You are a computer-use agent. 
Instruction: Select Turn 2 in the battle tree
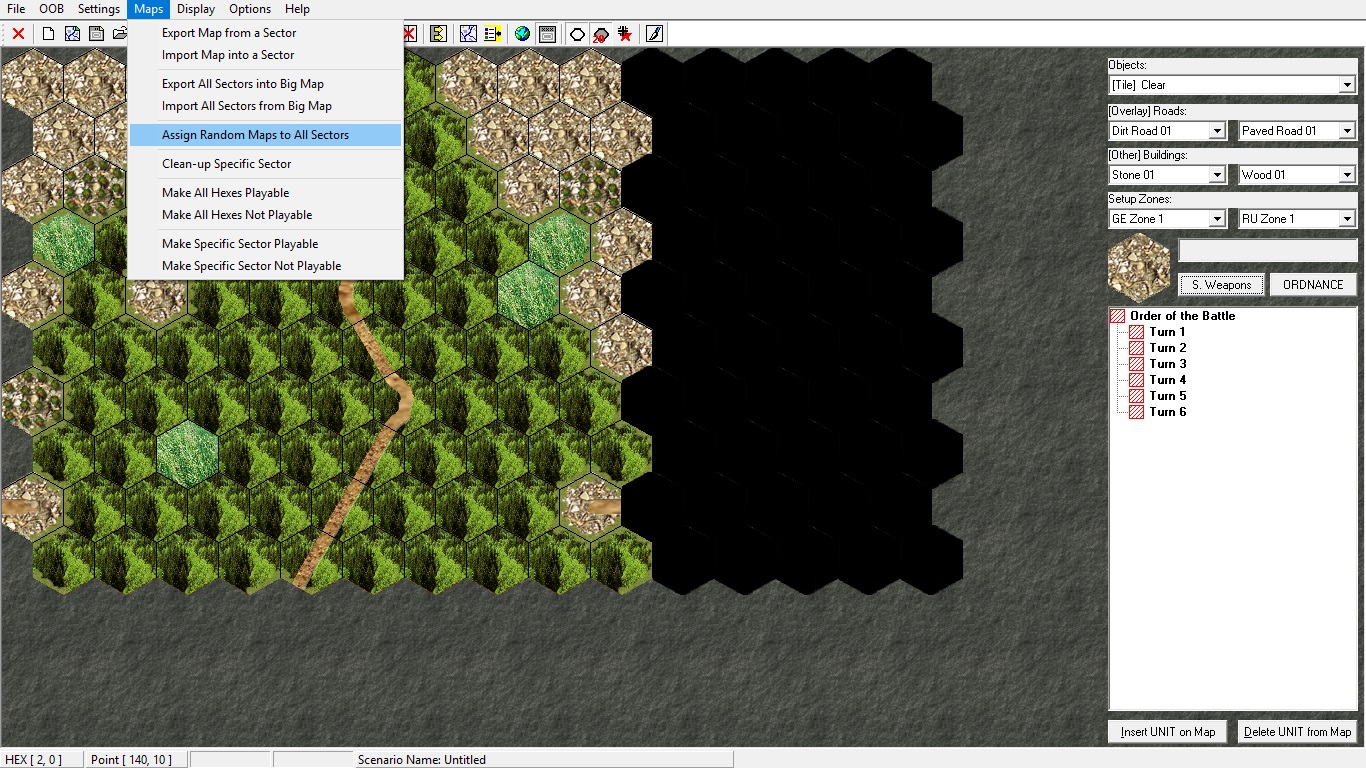[x=1167, y=348]
